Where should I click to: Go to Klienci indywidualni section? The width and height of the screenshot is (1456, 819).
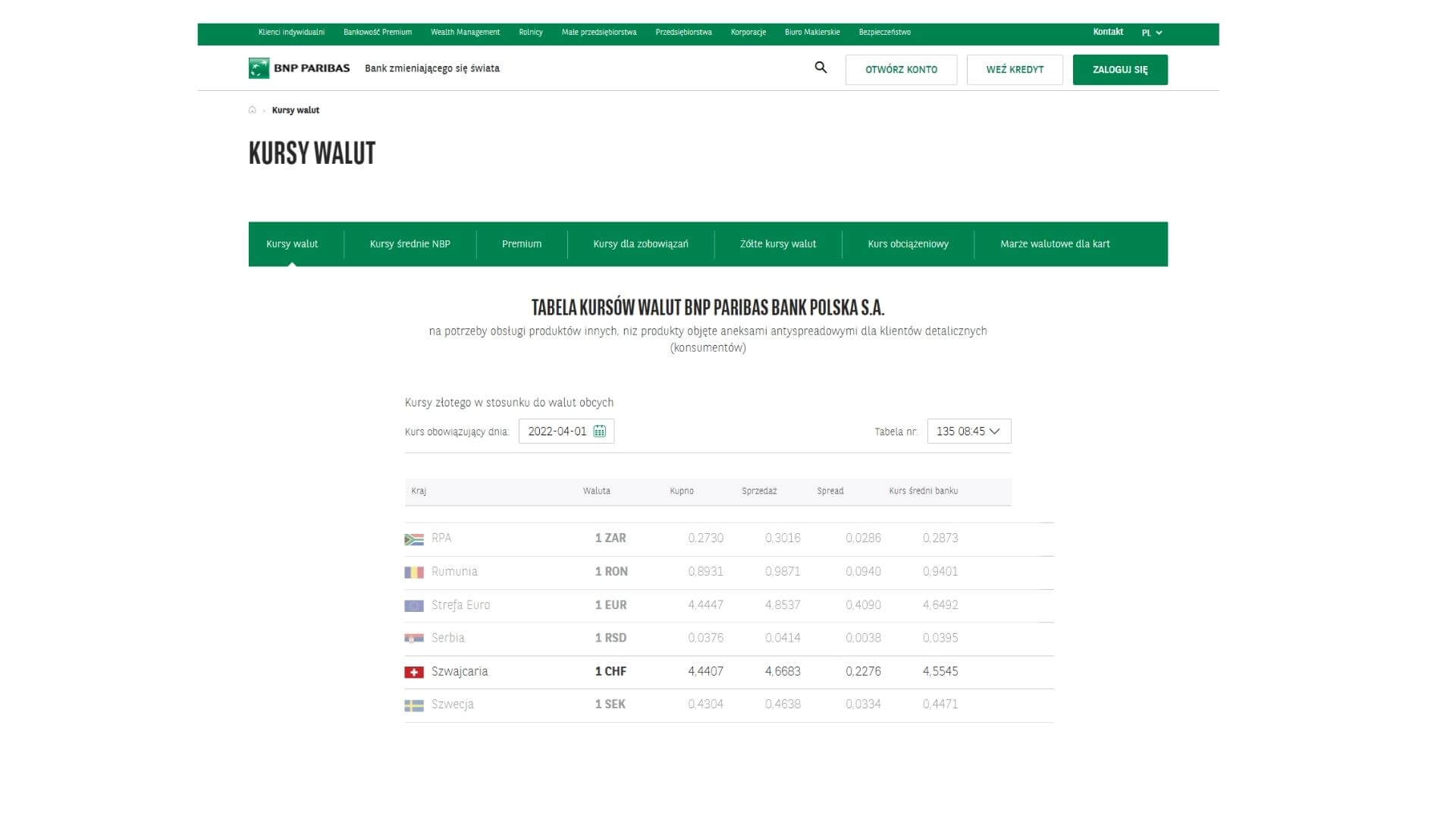click(291, 32)
